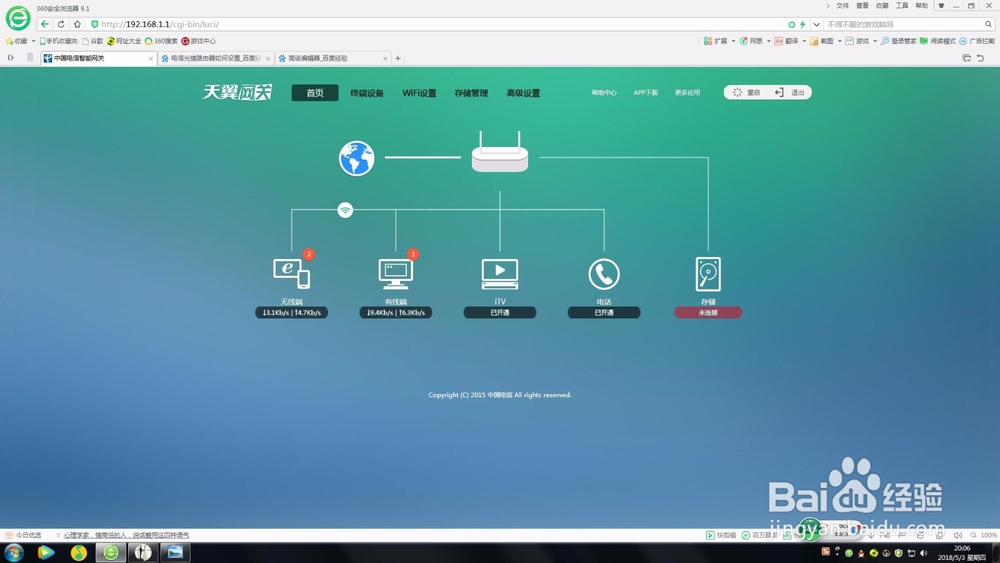Toggle 阅读模式 reading mode

pyautogui.click(x=938, y=41)
